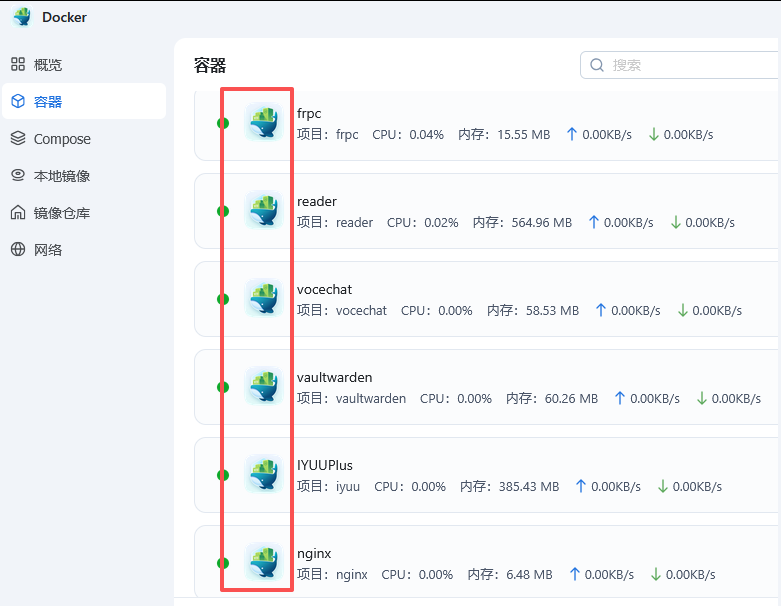Click IYUUPlus memory value 385.43 MB
Screen dimensions: 781x606
point(529,486)
